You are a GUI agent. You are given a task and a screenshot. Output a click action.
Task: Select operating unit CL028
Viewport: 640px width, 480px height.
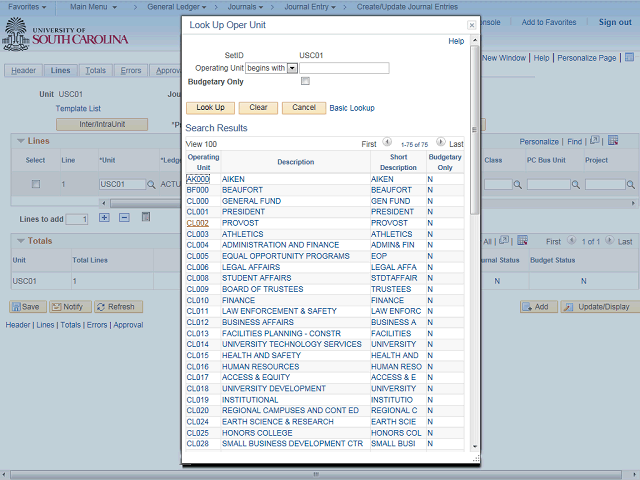pyautogui.click(x=198, y=444)
